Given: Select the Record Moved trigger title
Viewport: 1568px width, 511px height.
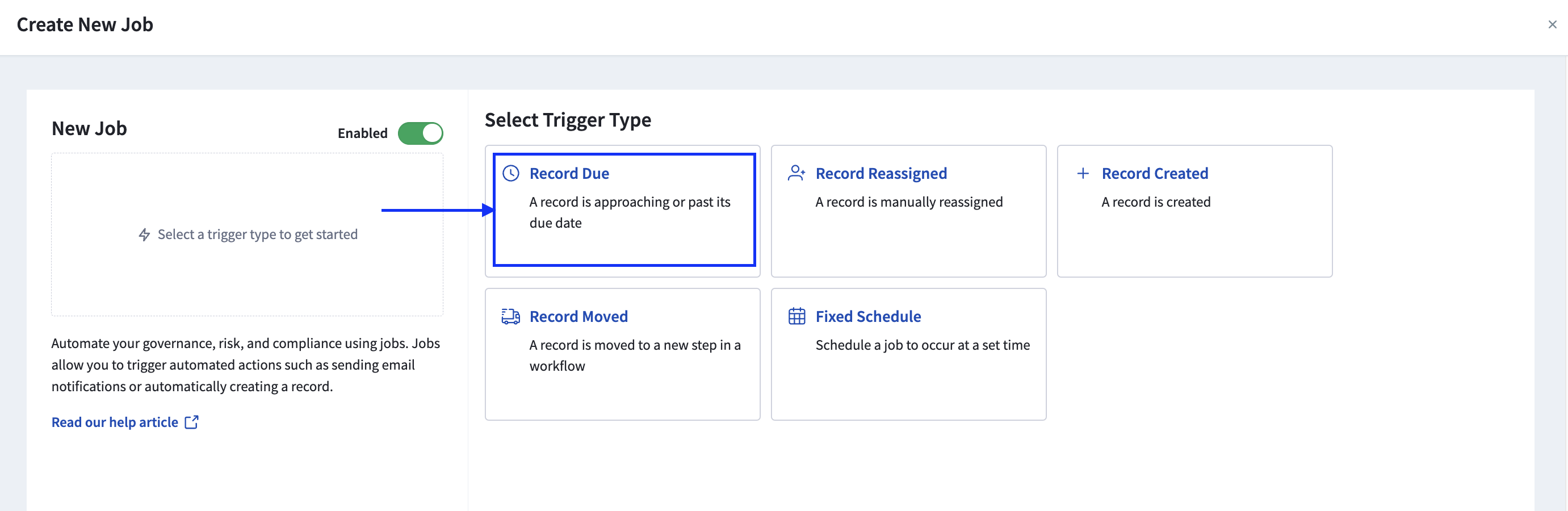Looking at the screenshot, I should [x=578, y=317].
